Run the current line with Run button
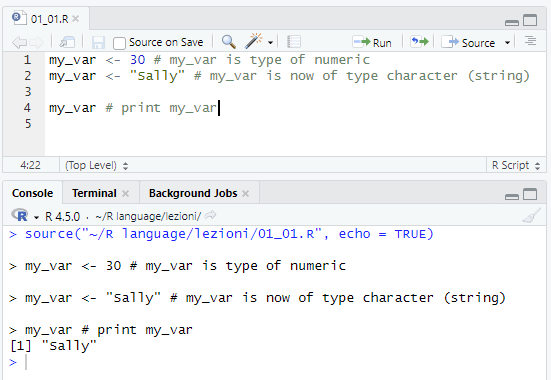This screenshot has width=551, height=380. (372, 43)
